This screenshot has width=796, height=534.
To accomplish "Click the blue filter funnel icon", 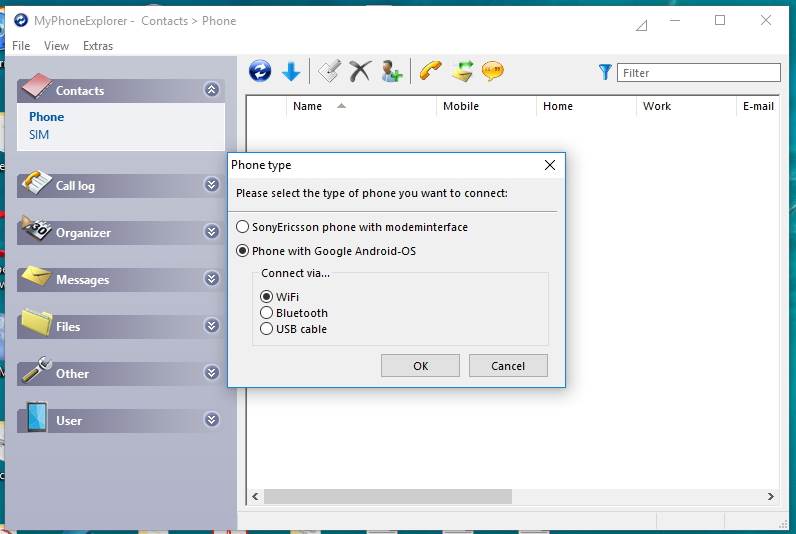I will click(605, 72).
